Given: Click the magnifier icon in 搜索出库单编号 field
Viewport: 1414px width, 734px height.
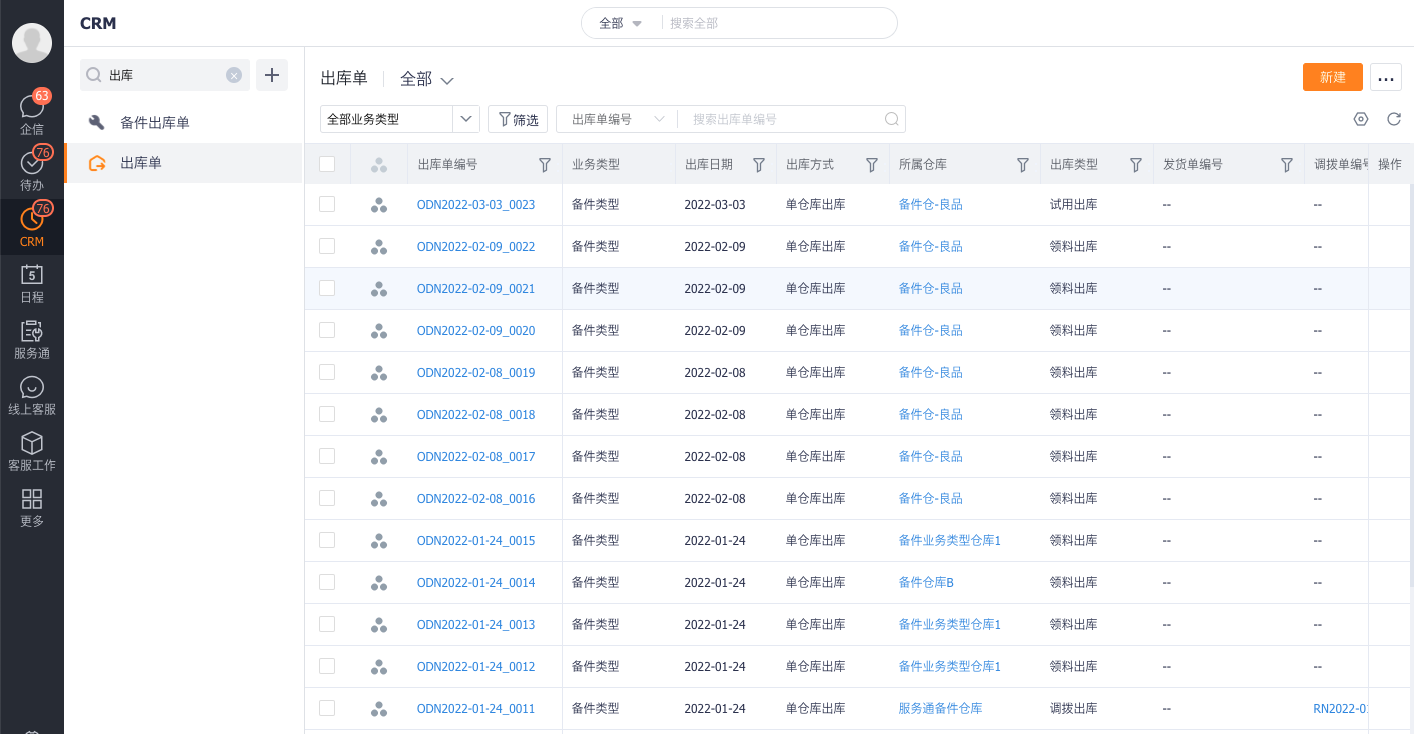Looking at the screenshot, I should pos(892,119).
